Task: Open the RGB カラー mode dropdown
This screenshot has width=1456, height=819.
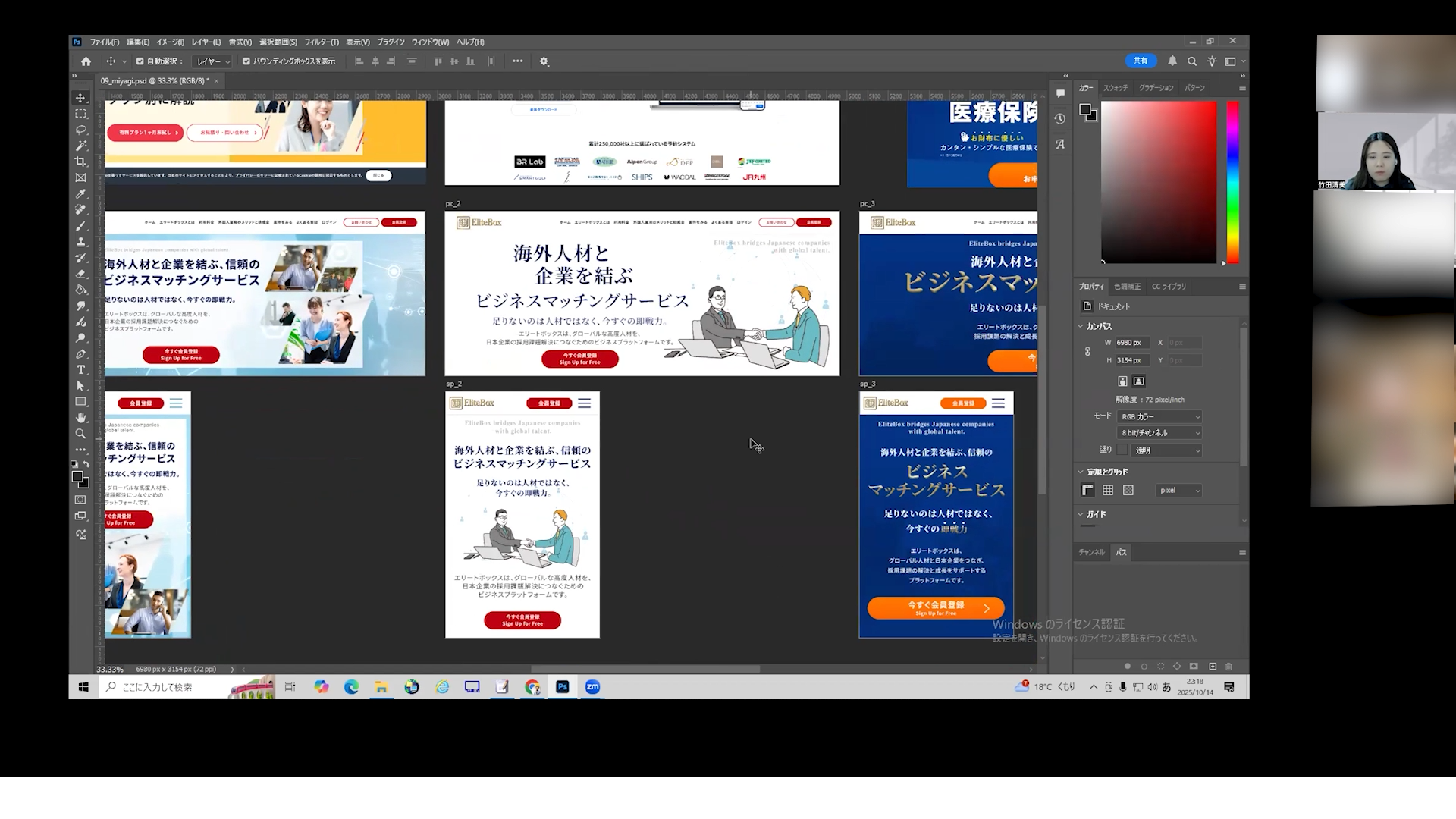Action: click(1160, 416)
